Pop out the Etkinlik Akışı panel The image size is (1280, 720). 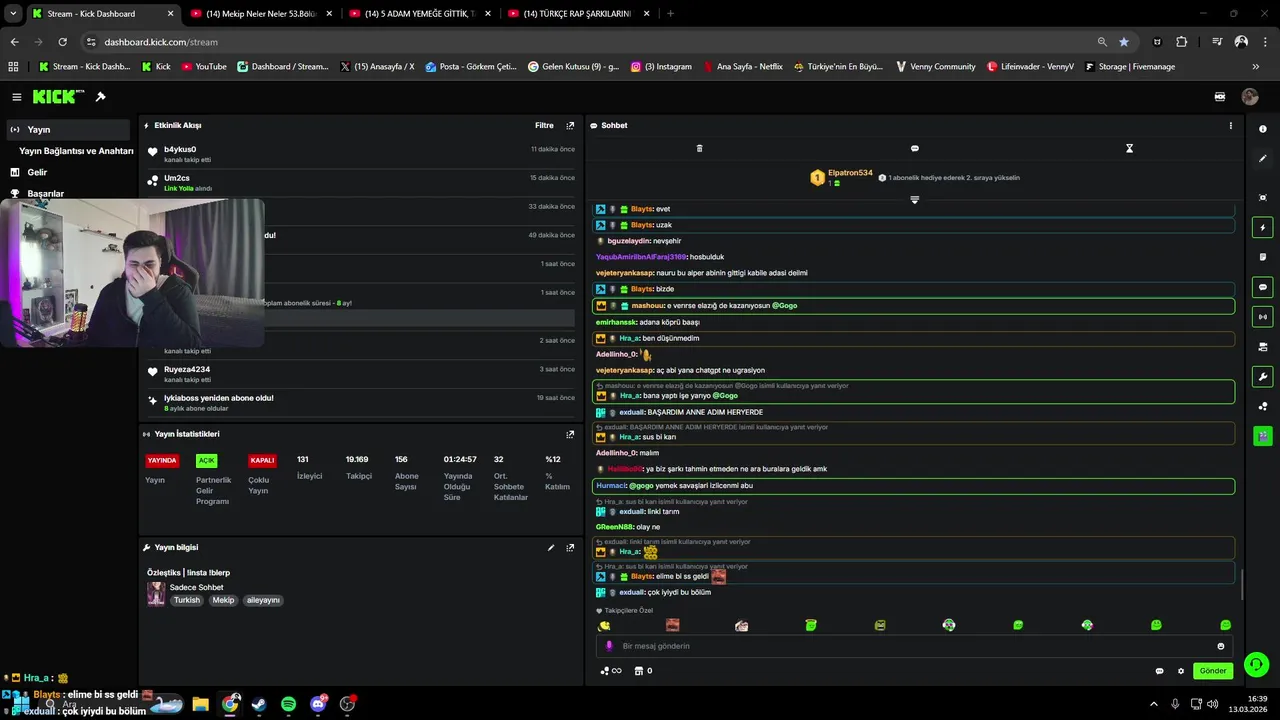pos(570,126)
